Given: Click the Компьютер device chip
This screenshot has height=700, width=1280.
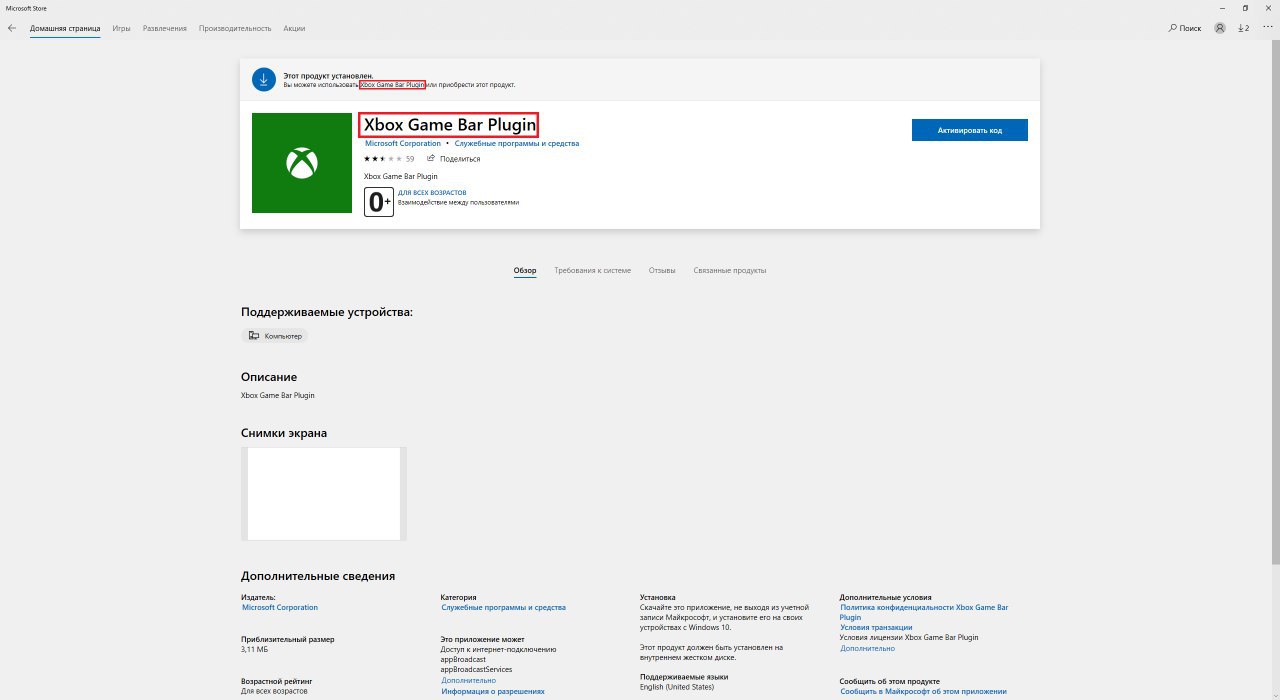Looking at the screenshot, I should click(275, 336).
